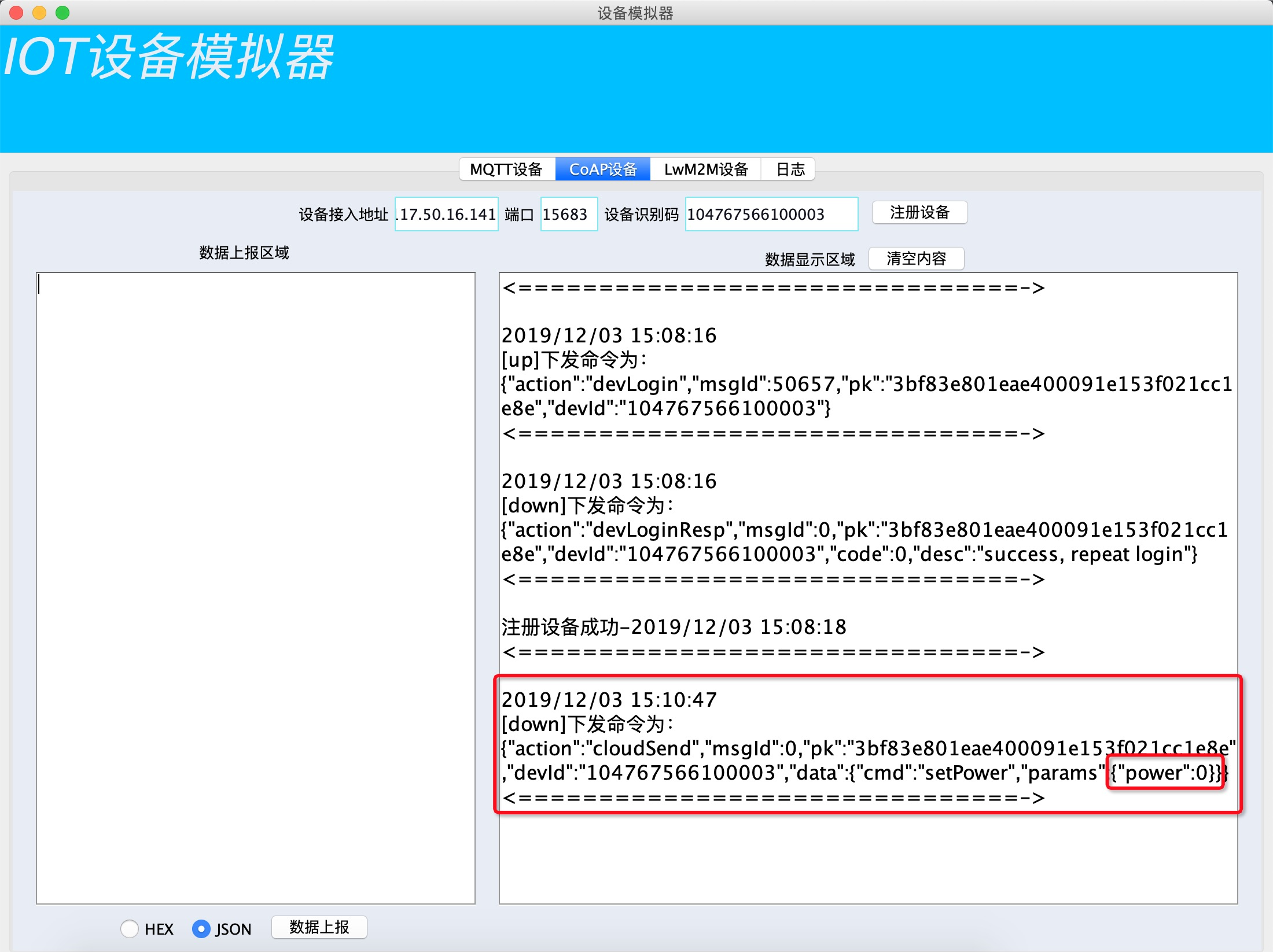This screenshot has width=1273, height=952.
Task: Switch to the MQTT设备 tab
Action: 506,169
